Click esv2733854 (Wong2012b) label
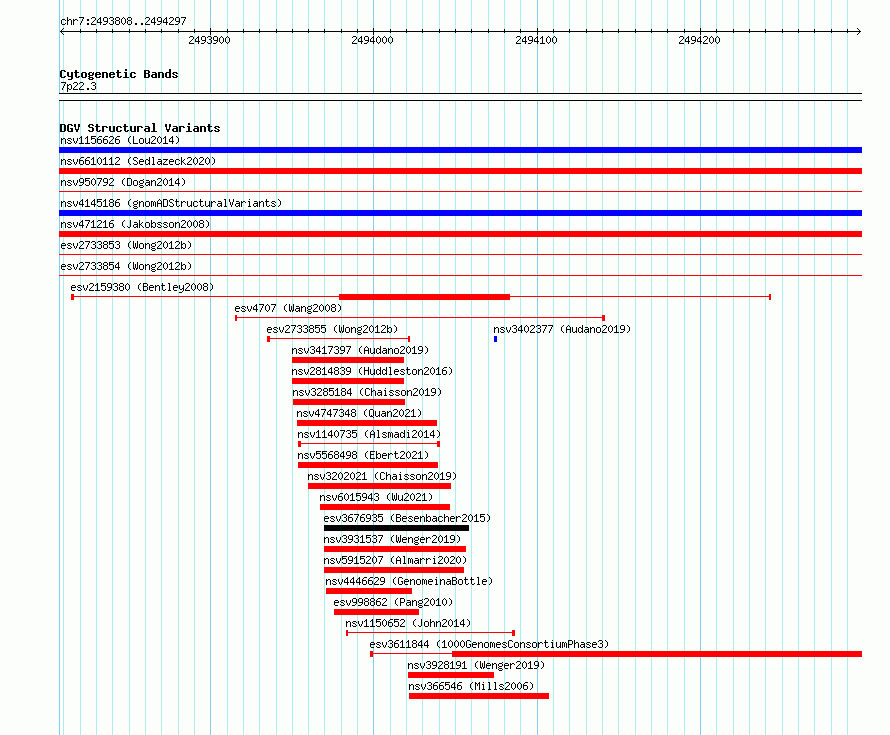Viewport: 890px width, 735px height. point(126,266)
